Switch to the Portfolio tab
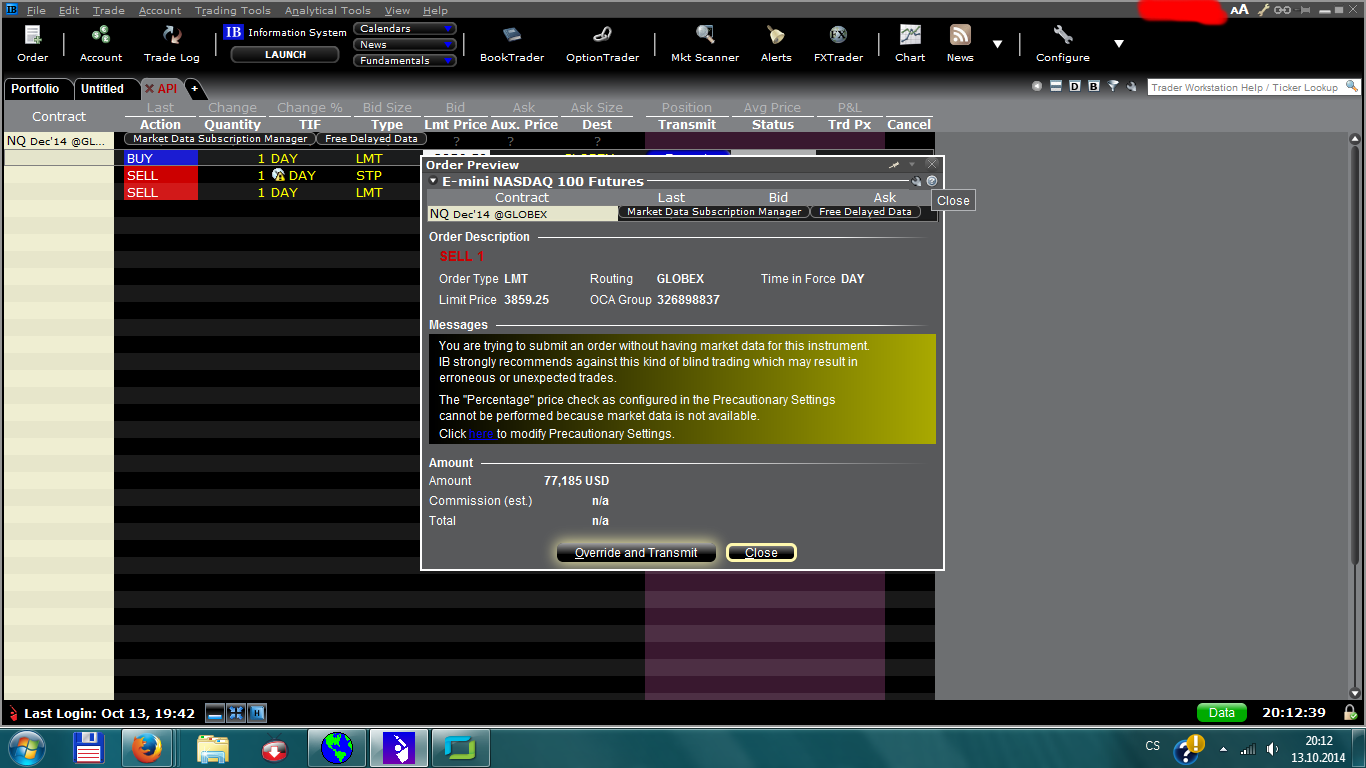The image size is (1366, 768). (x=36, y=89)
